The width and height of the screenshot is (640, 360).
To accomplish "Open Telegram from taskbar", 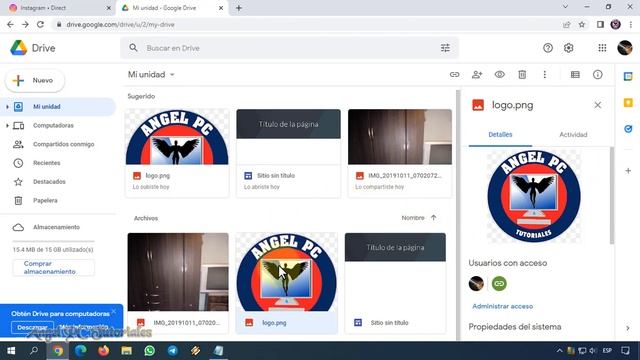I will (x=173, y=351).
